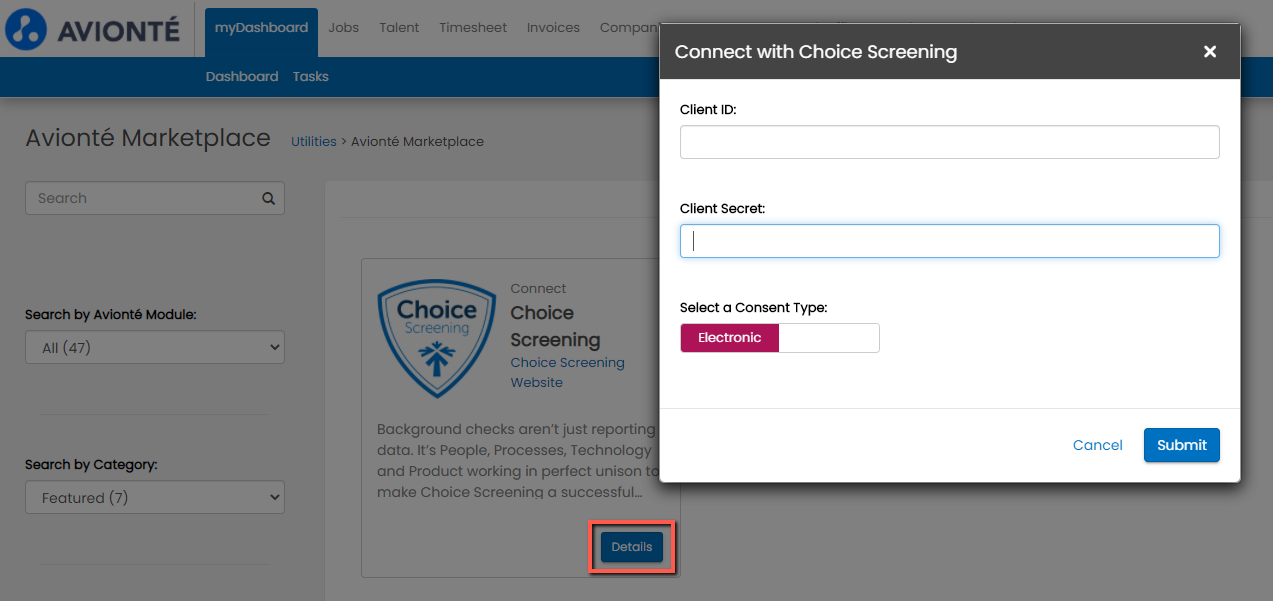Select the Dashboard sub-tab
Viewport: 1273px width, 601px height.
pyautogui.click(x=242, y=77)
